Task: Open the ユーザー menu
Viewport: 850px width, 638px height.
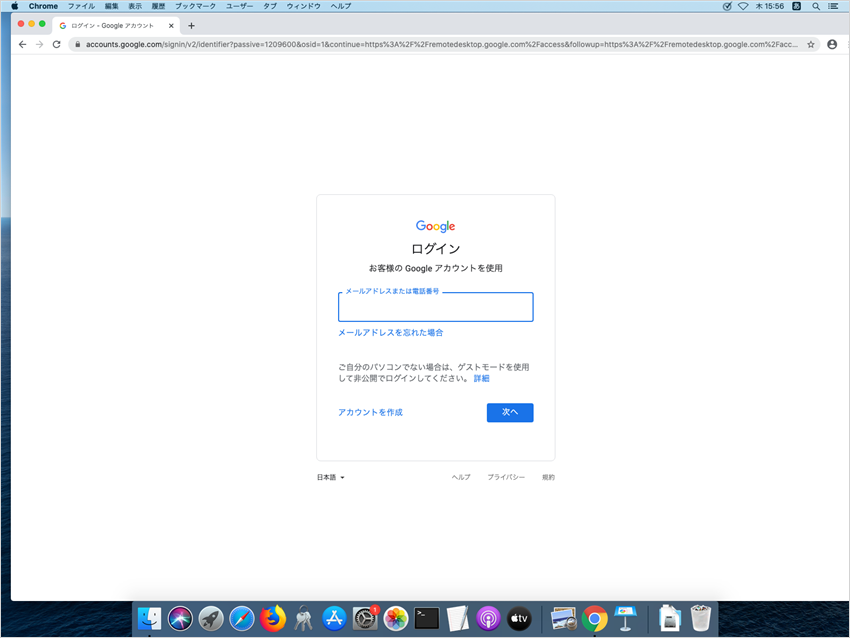Action: tap(239, 6)
